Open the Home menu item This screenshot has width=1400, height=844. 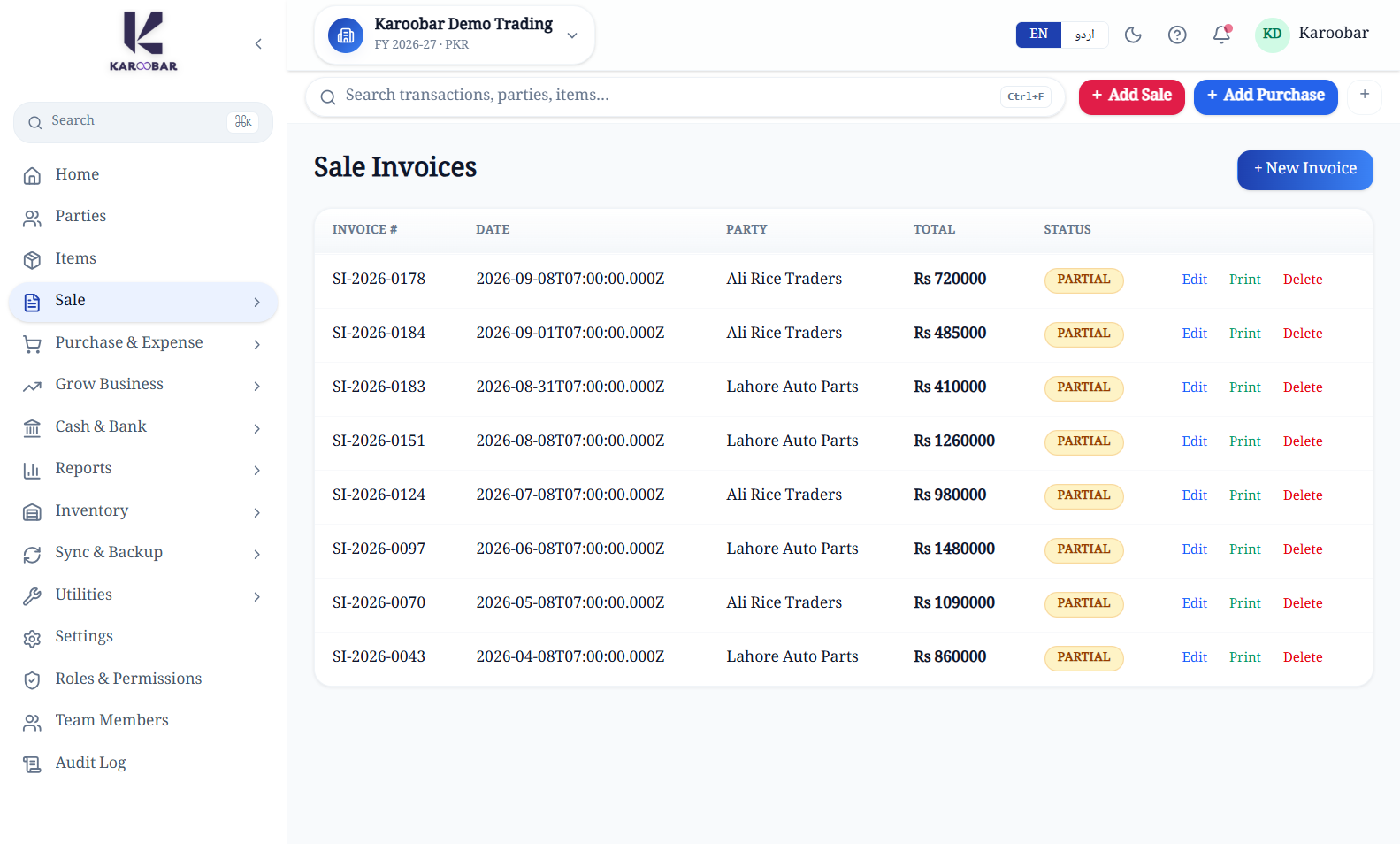pyautogui.click(x=143, y=175)
